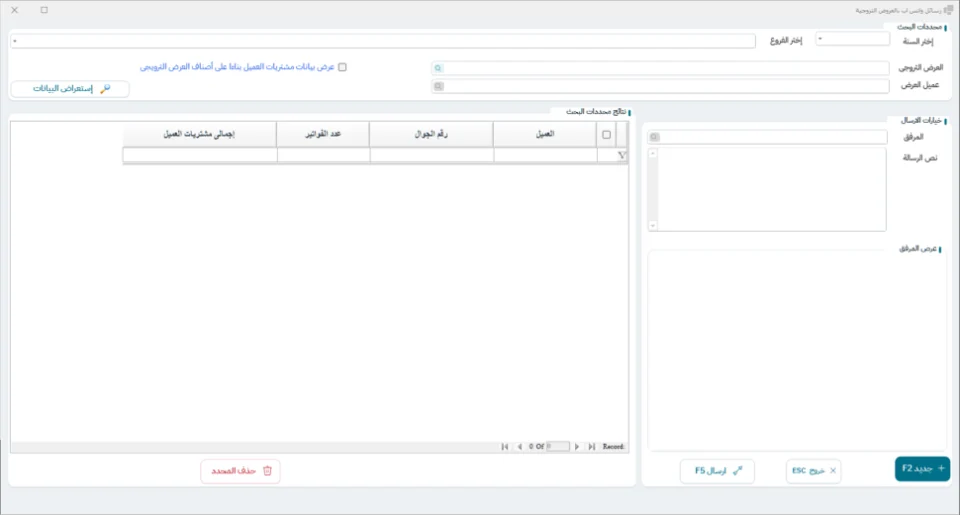The image size is (960, 515).
Task: Click the attachment field browse icon
Action: coord(654,137)
